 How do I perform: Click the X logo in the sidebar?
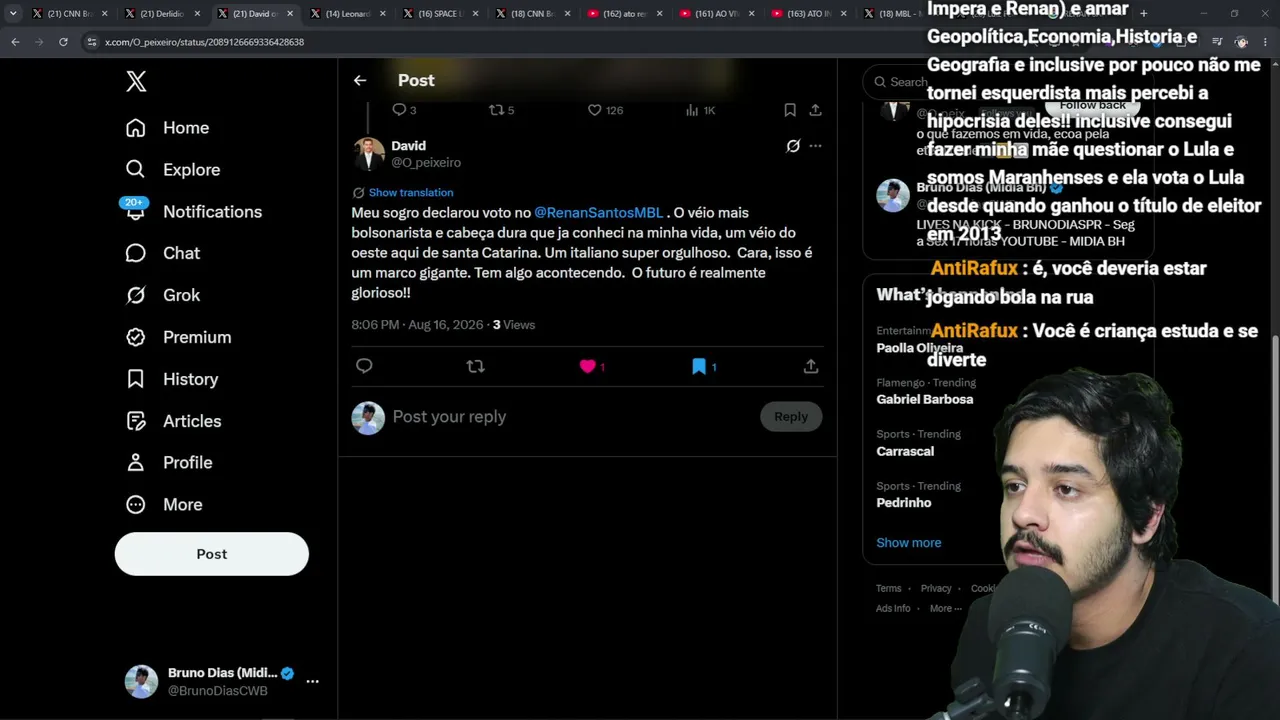tap(136, 82)
